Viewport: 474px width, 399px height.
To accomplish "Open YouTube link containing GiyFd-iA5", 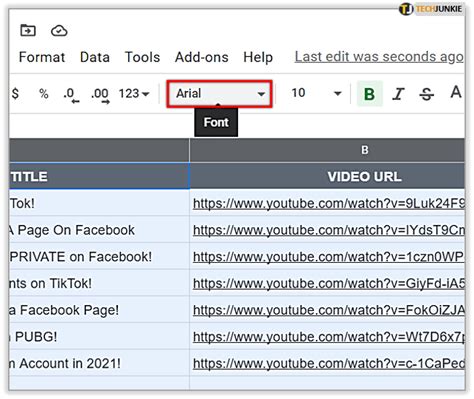I will [328, 283].
